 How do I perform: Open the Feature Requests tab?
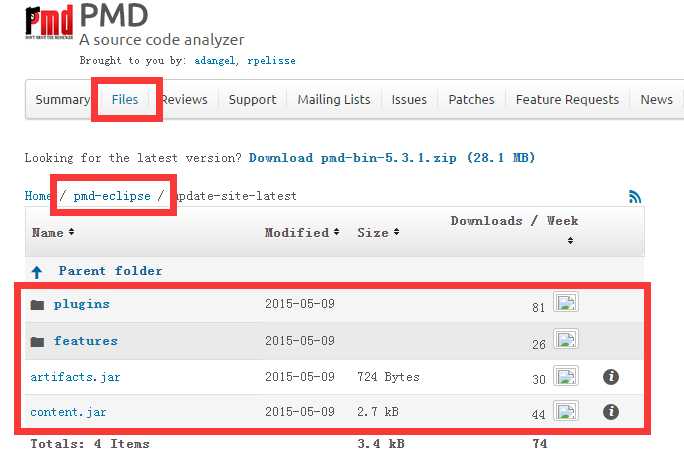click(568, 100)
